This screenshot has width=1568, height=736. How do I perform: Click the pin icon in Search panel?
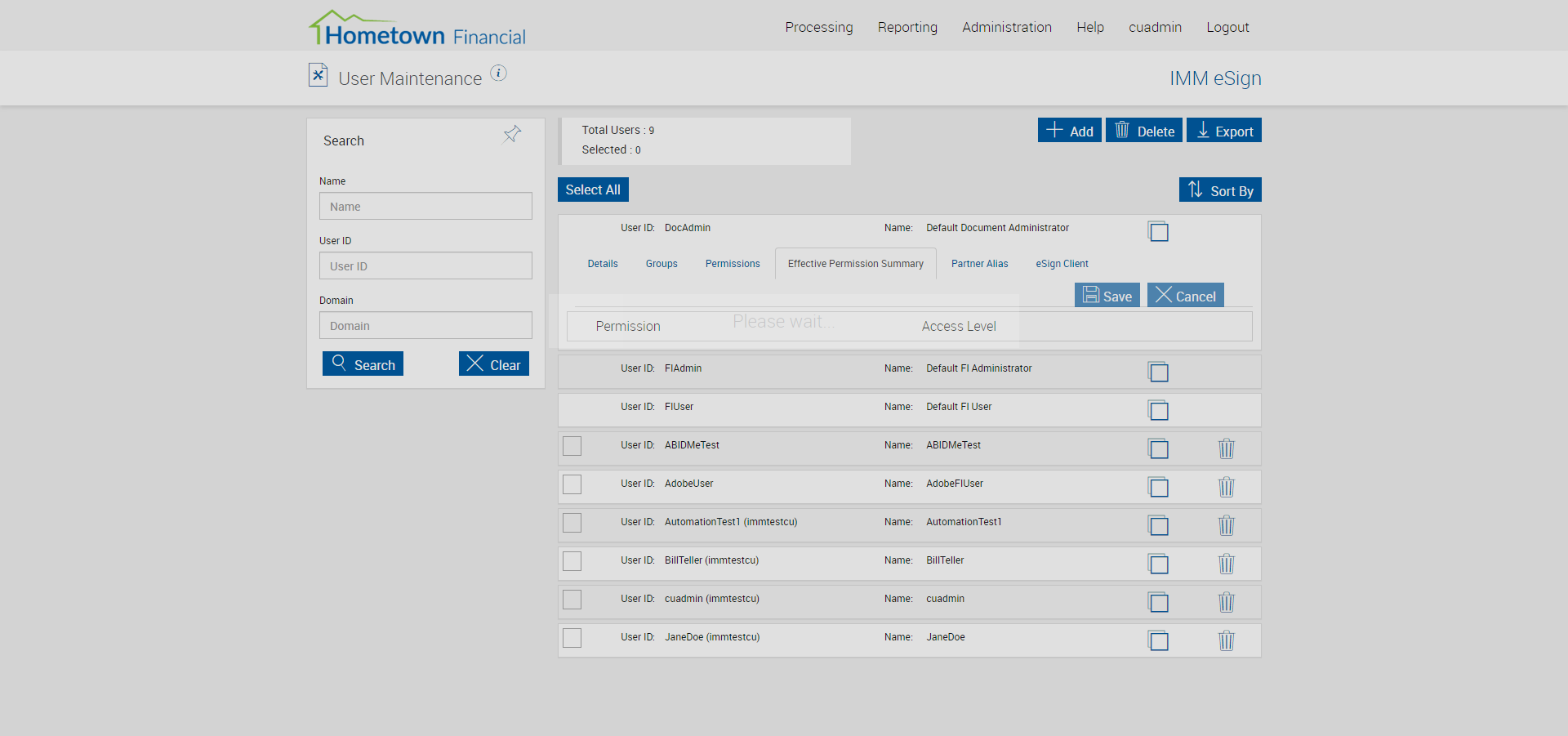[x=512, y=134]
